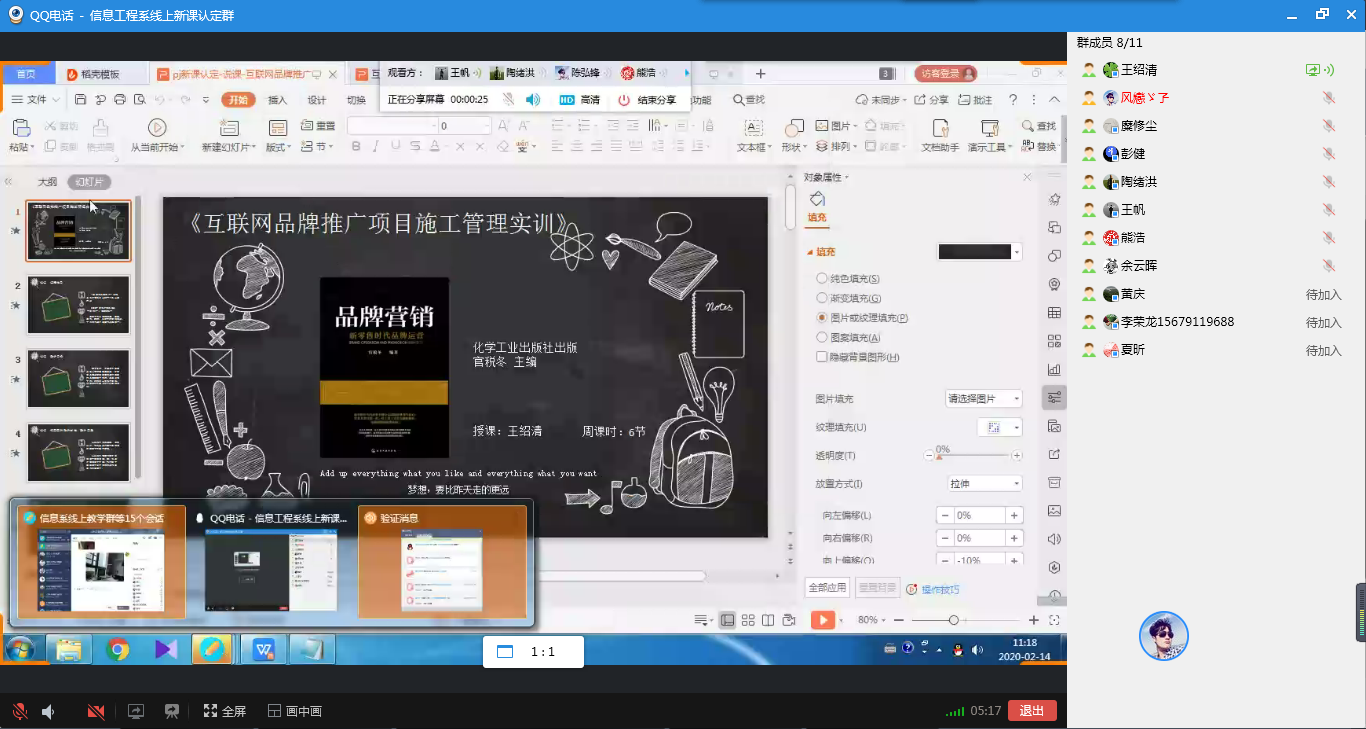Screen dimensions: 1366x729
Task: Check the hide background graphics box
Action: (x=822, y=357)
